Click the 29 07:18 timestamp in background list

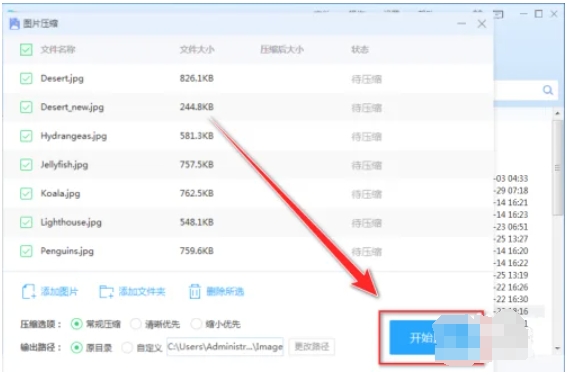[x=511, y=191]
